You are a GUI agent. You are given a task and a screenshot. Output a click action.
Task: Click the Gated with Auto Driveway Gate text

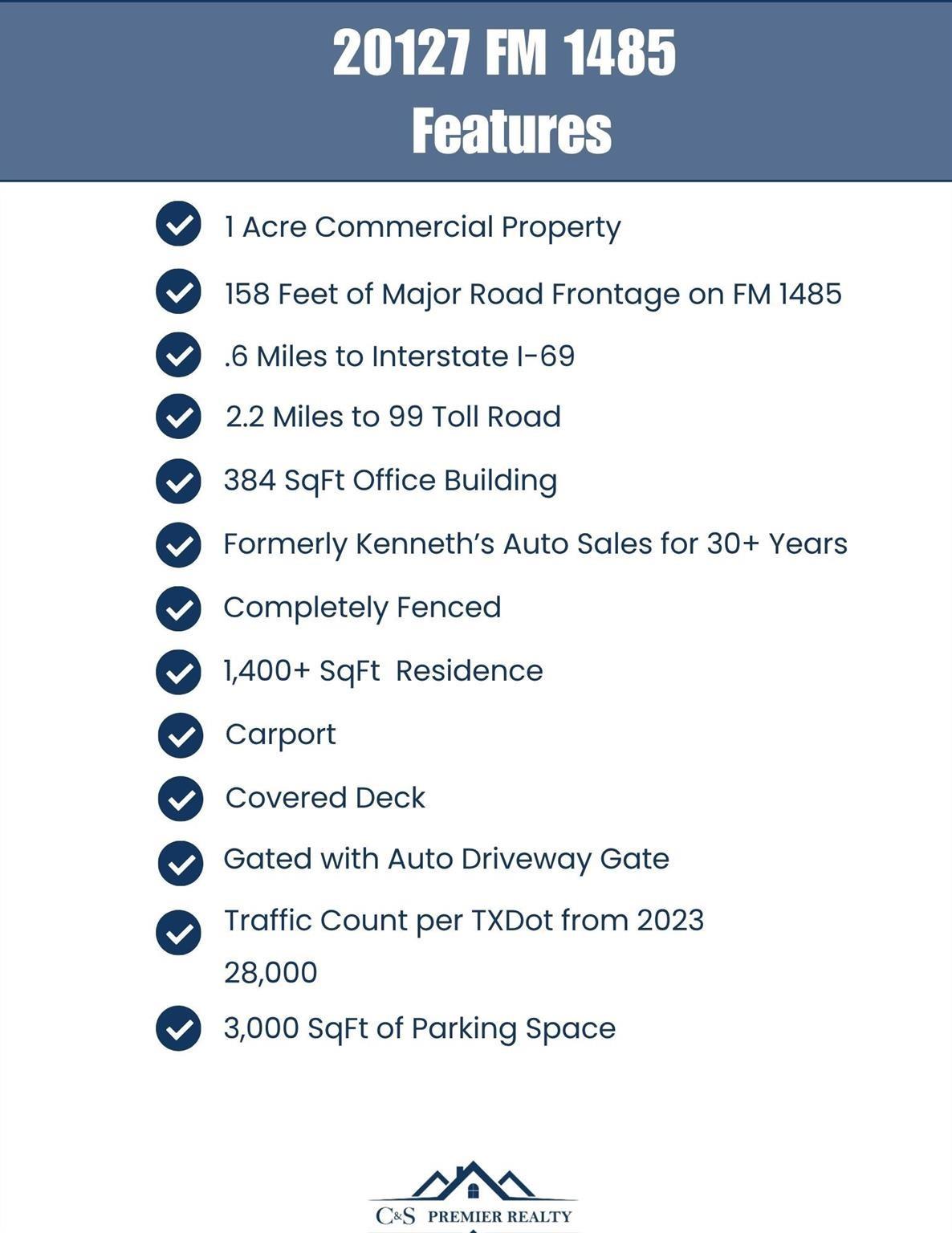pyautogui.click(x=446, y=859)
